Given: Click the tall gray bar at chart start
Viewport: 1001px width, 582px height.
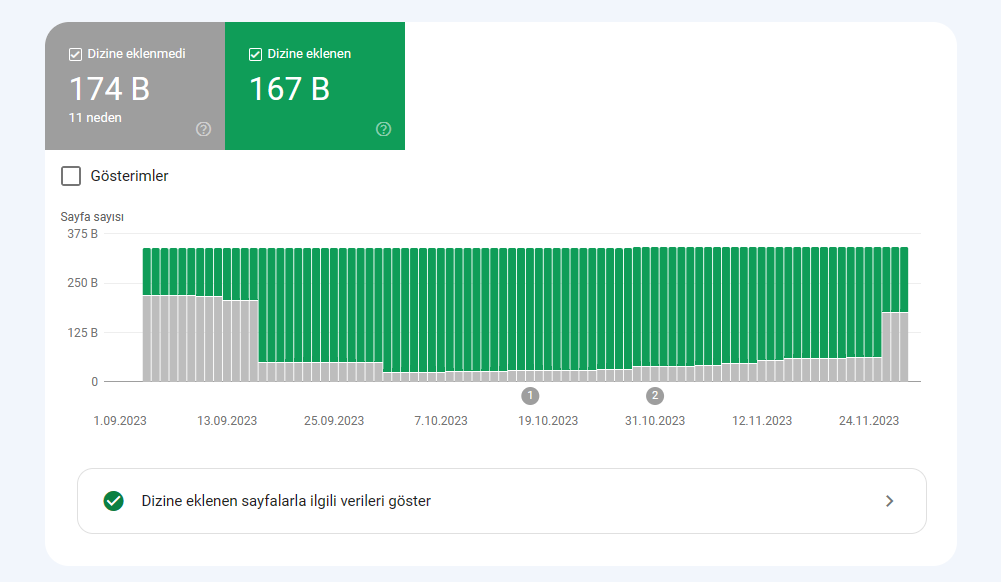Looking at the screenshot, I should coord(147,338).
